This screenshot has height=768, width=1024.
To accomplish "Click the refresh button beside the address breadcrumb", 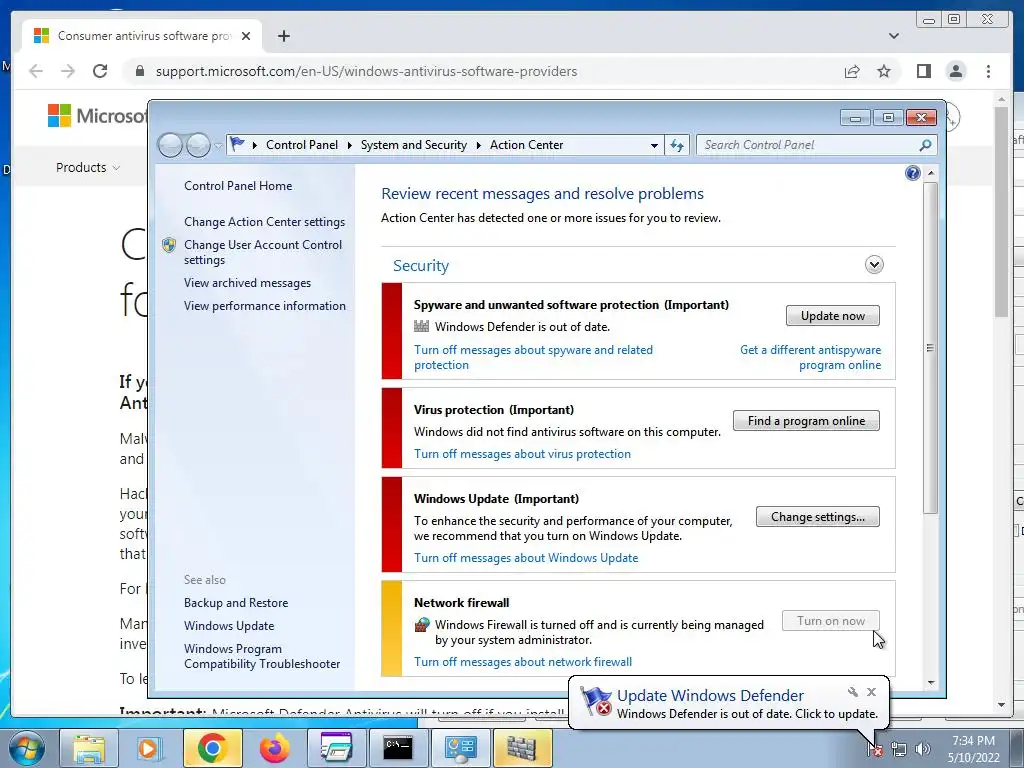I will coord(677,145).
